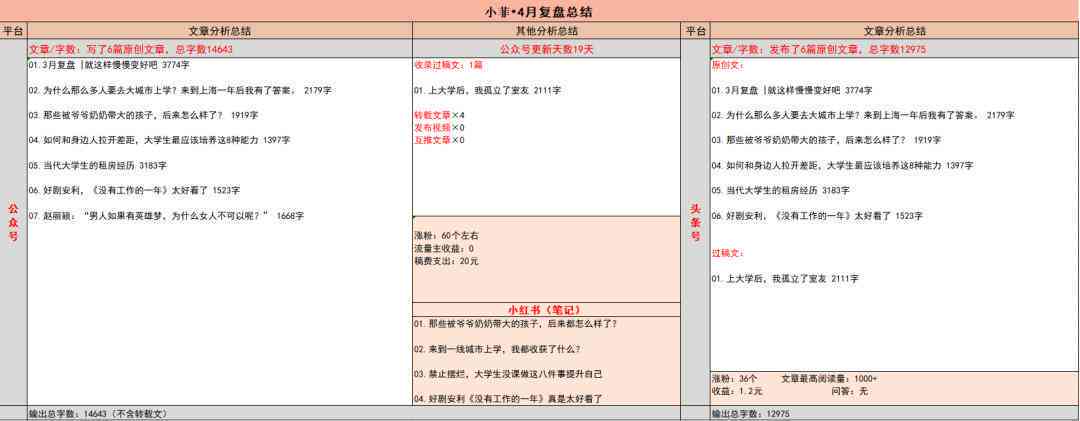Select 头条号 row 04. 如何和身边人拉开差距

pyautogui.click(x=842, y=165)
